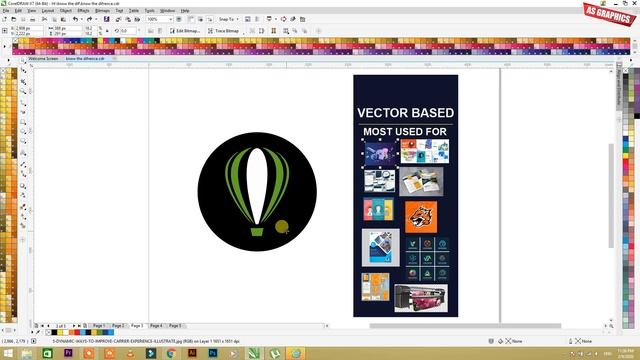Select the Polygon tool
The image size is (640, 360).
click(x=23, y=142)
